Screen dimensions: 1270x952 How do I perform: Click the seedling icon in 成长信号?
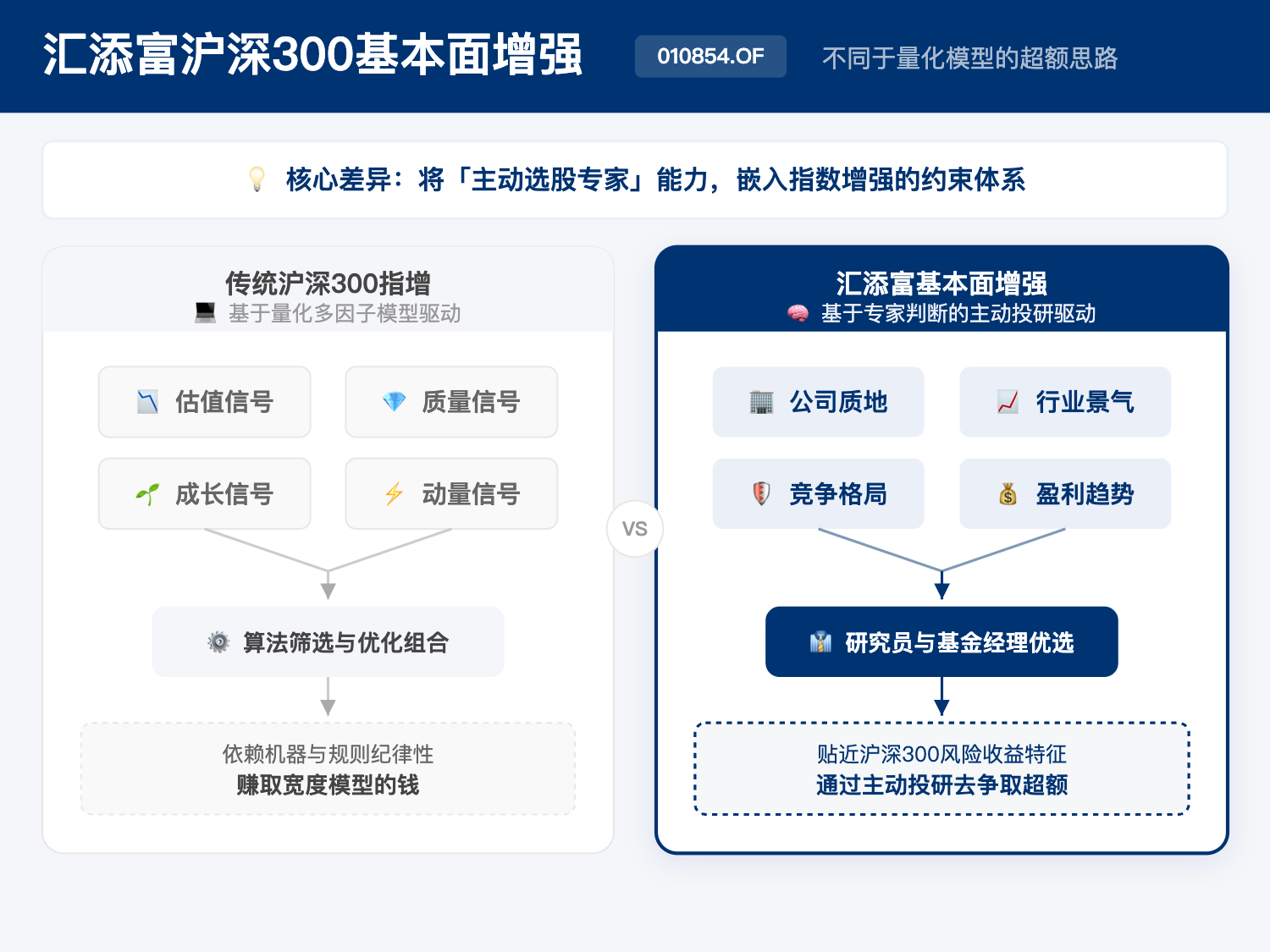click(x=147, y=494)
